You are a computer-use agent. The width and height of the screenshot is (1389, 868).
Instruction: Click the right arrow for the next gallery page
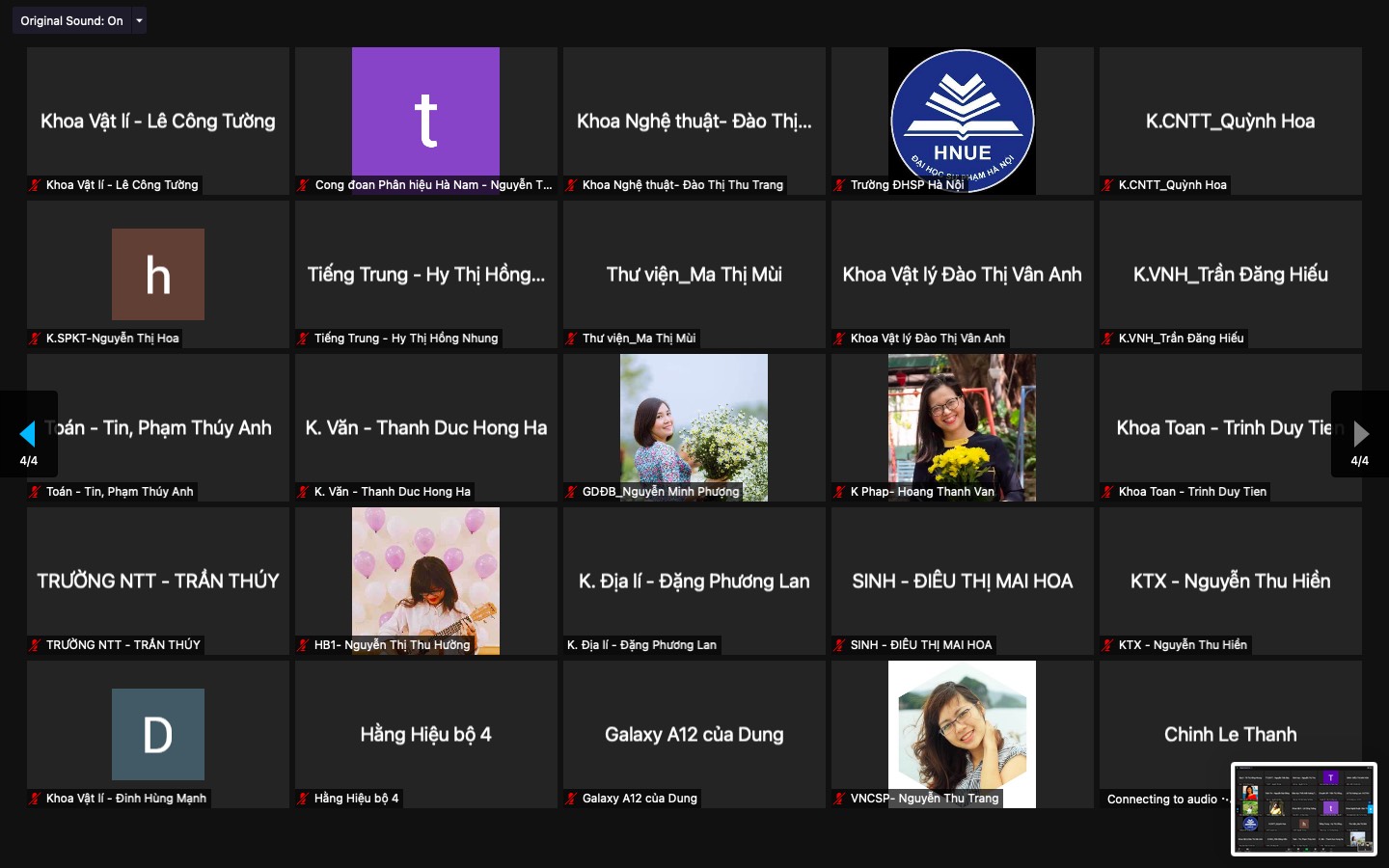[1360, 434]
